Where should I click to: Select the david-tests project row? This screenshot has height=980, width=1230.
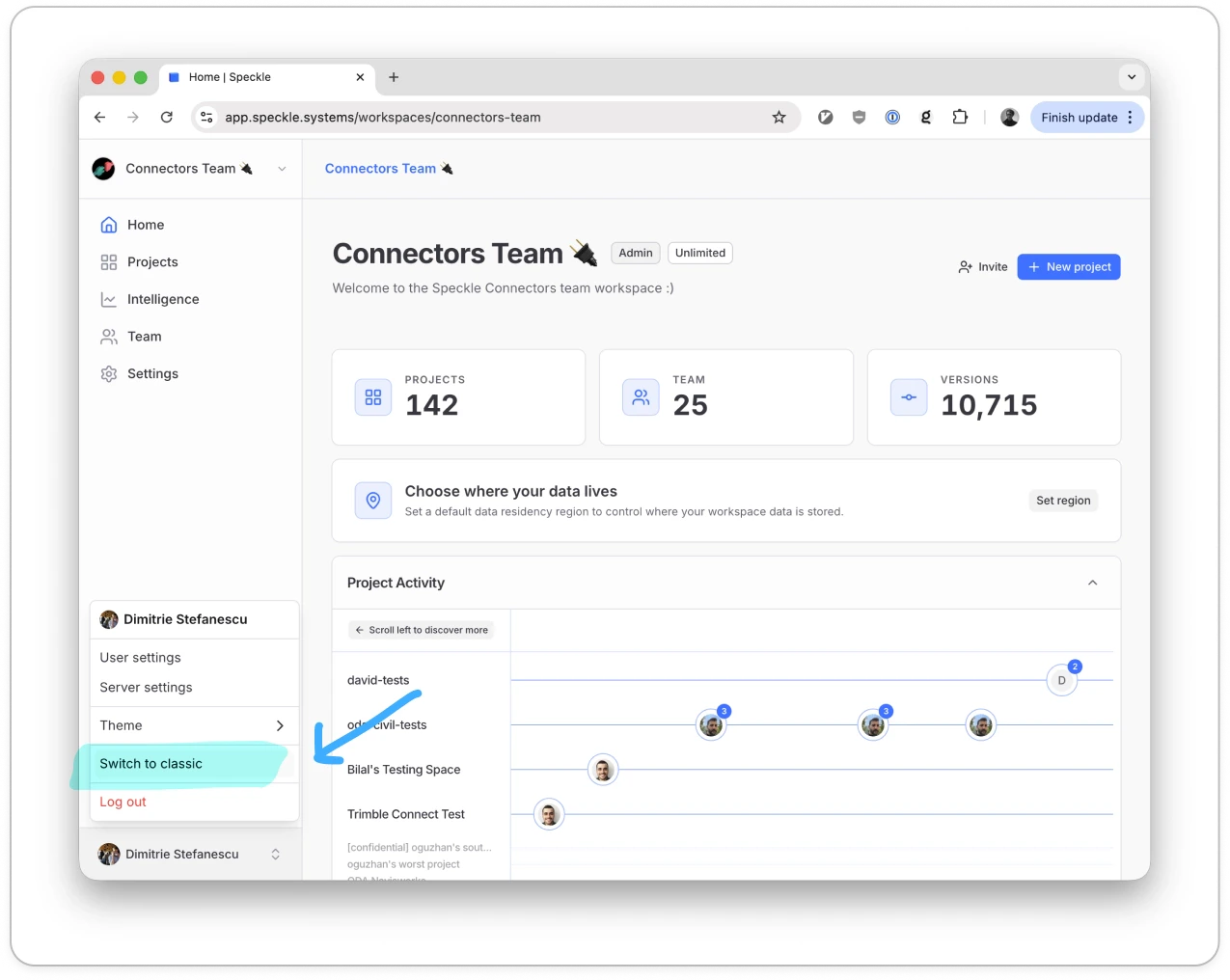coord(378,680)
